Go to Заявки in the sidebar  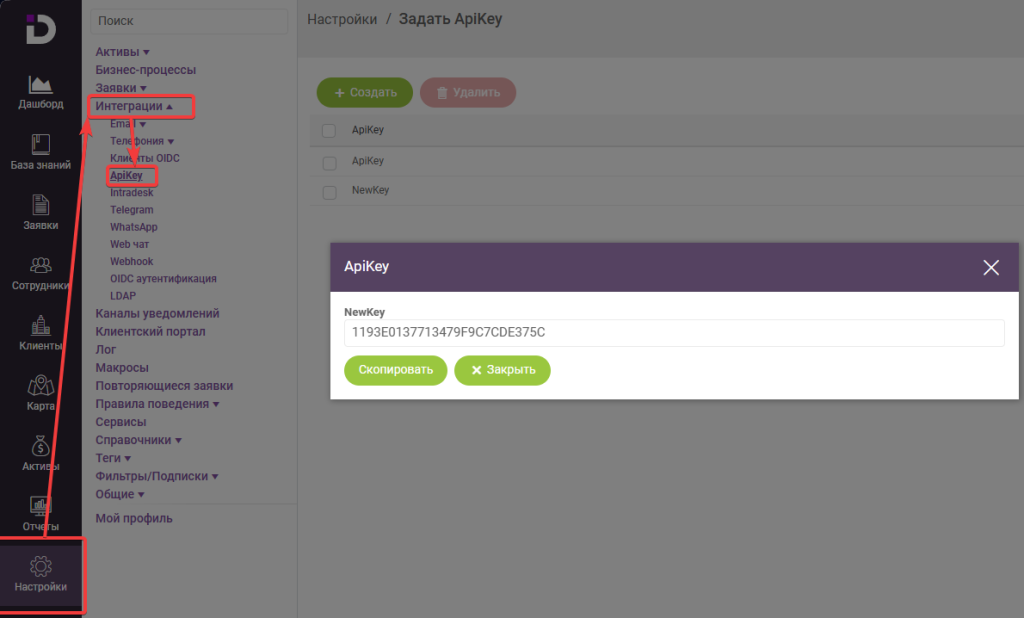pos(40,212)
